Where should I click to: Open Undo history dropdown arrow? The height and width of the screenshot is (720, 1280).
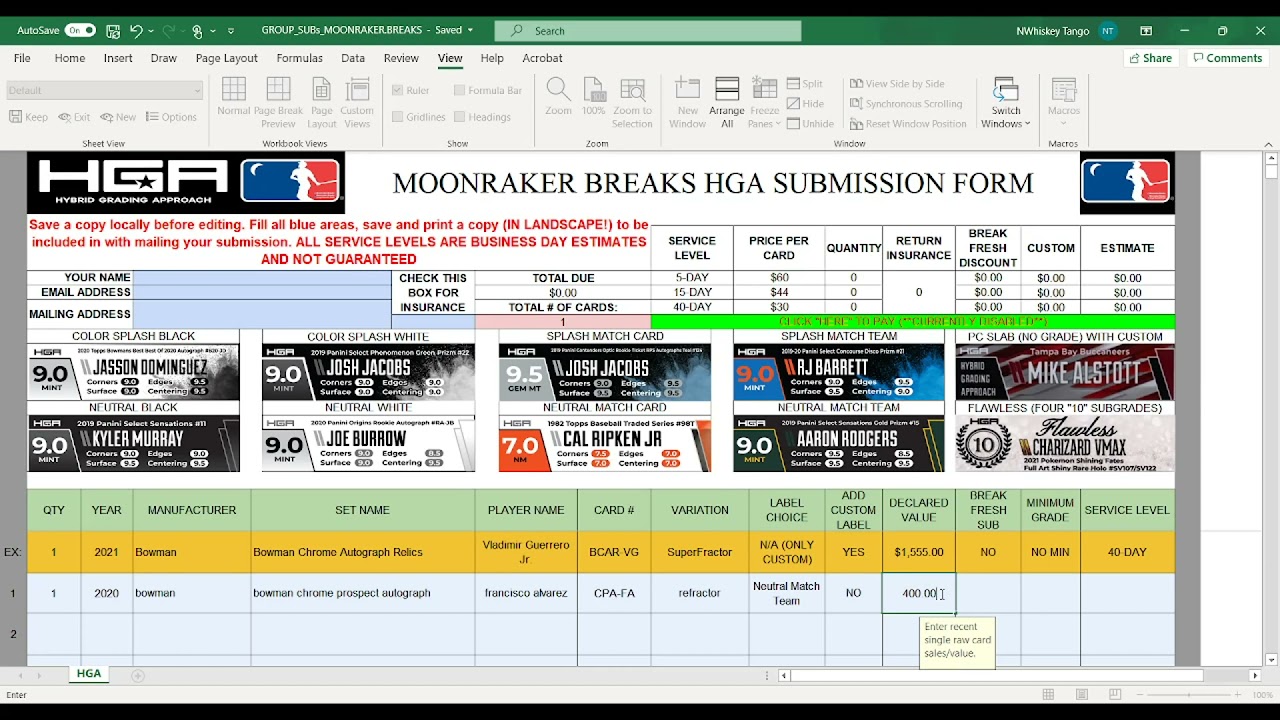pos(151,31)
